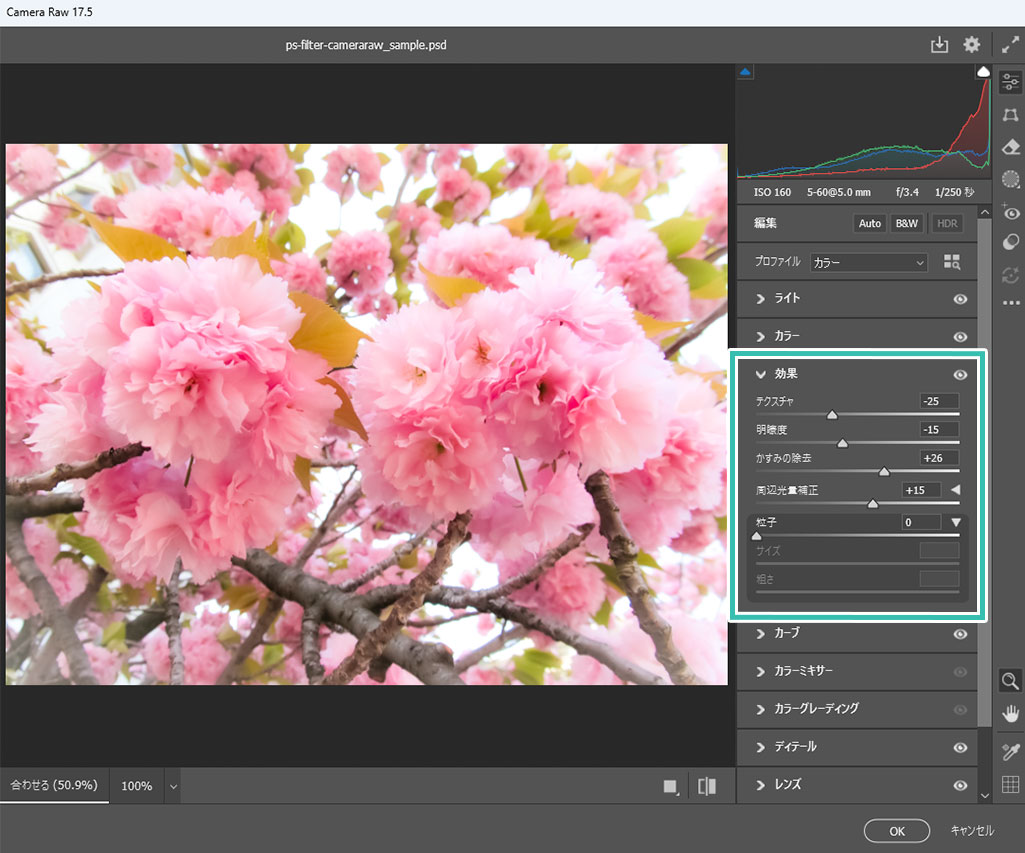Open Camera Raw preferences gear
The height and width of the screenshot is (853, 1025).
pyautogui.click(x=971, y=45)
